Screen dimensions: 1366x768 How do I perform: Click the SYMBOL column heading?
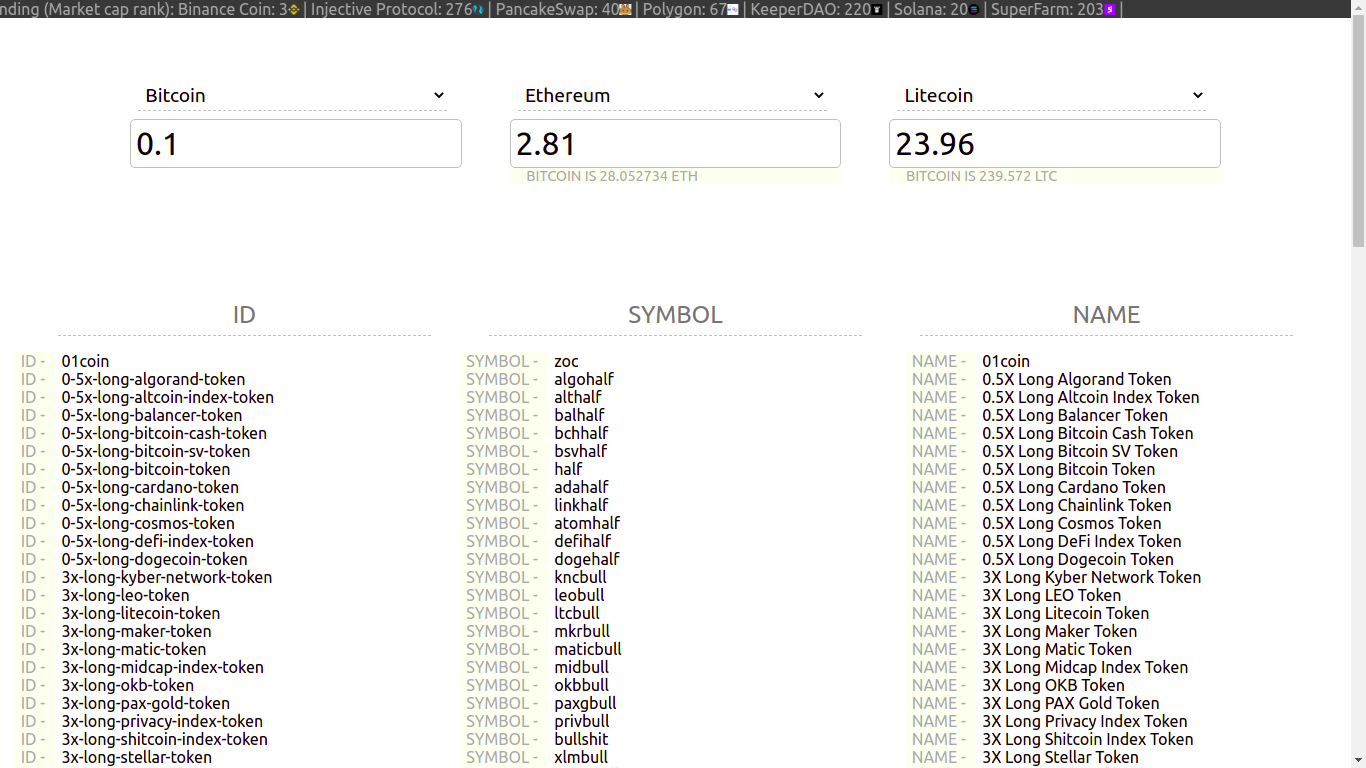[675, 315]
